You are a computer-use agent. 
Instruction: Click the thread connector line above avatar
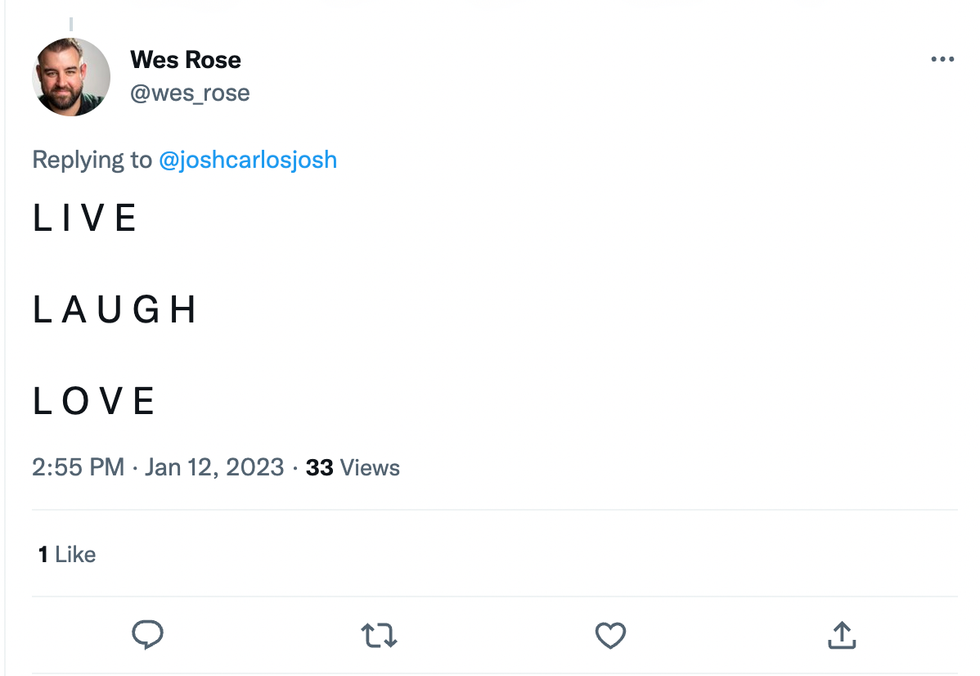(x=71, y=23)
